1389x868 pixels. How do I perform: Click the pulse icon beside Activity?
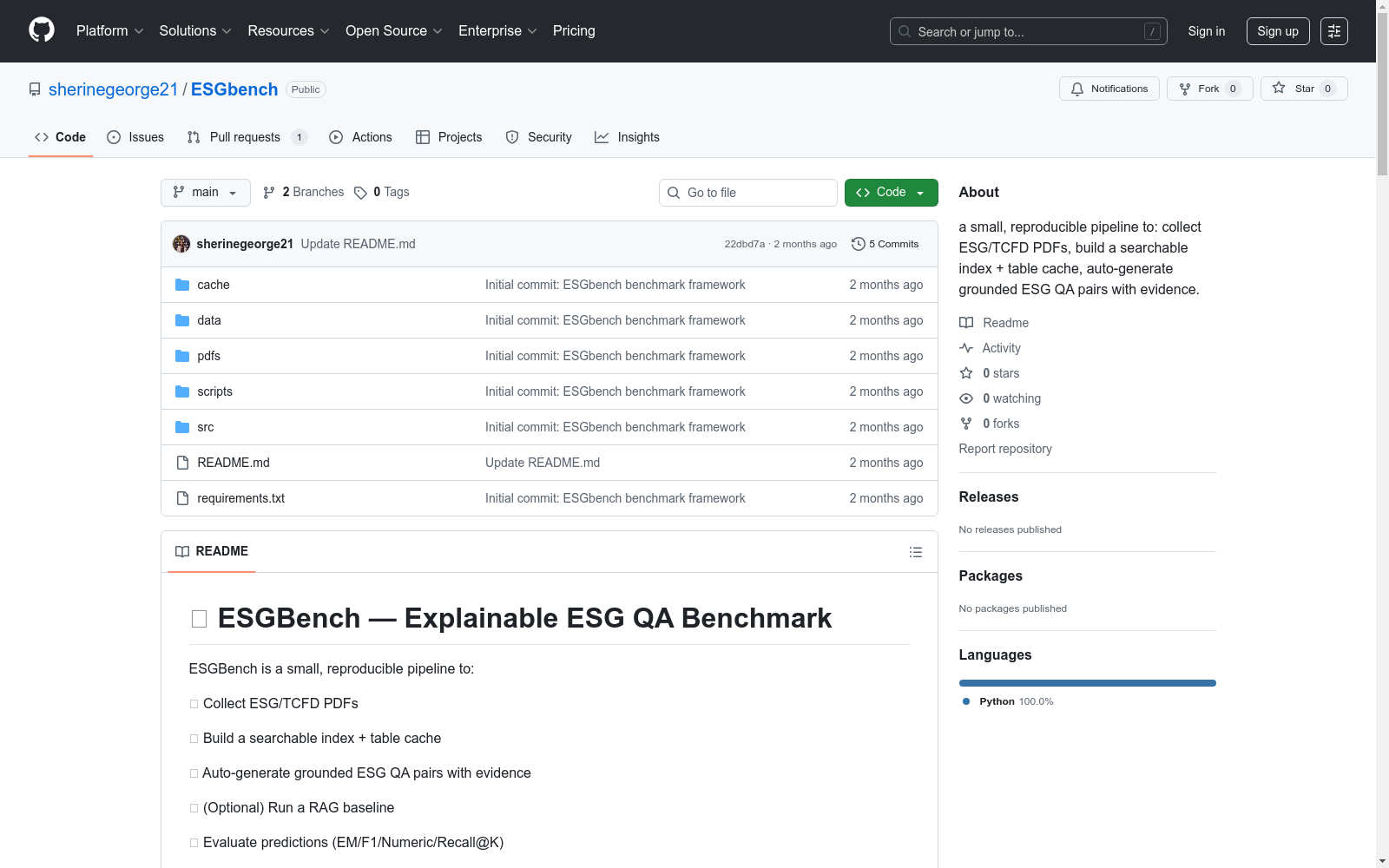966,348
